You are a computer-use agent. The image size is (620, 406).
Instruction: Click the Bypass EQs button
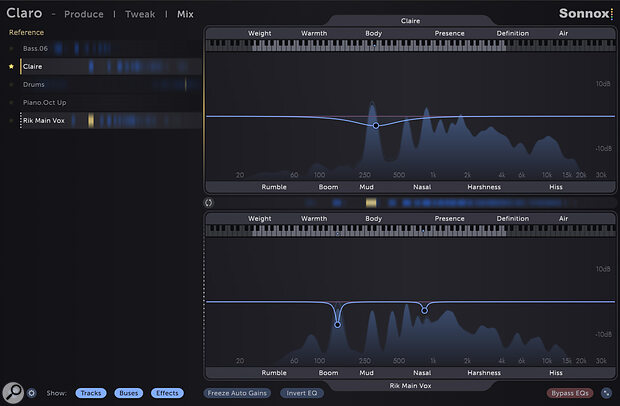click(x=570, y=393)
